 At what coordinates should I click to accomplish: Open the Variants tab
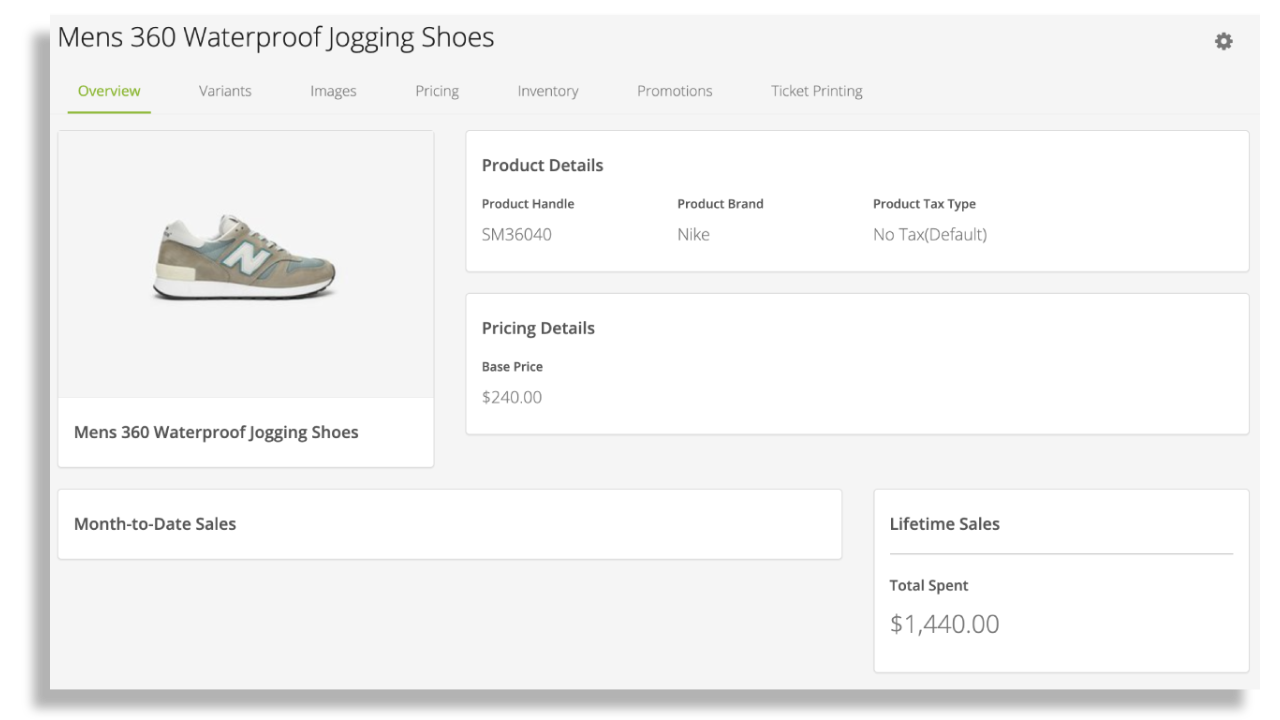[x=225, y=91]
